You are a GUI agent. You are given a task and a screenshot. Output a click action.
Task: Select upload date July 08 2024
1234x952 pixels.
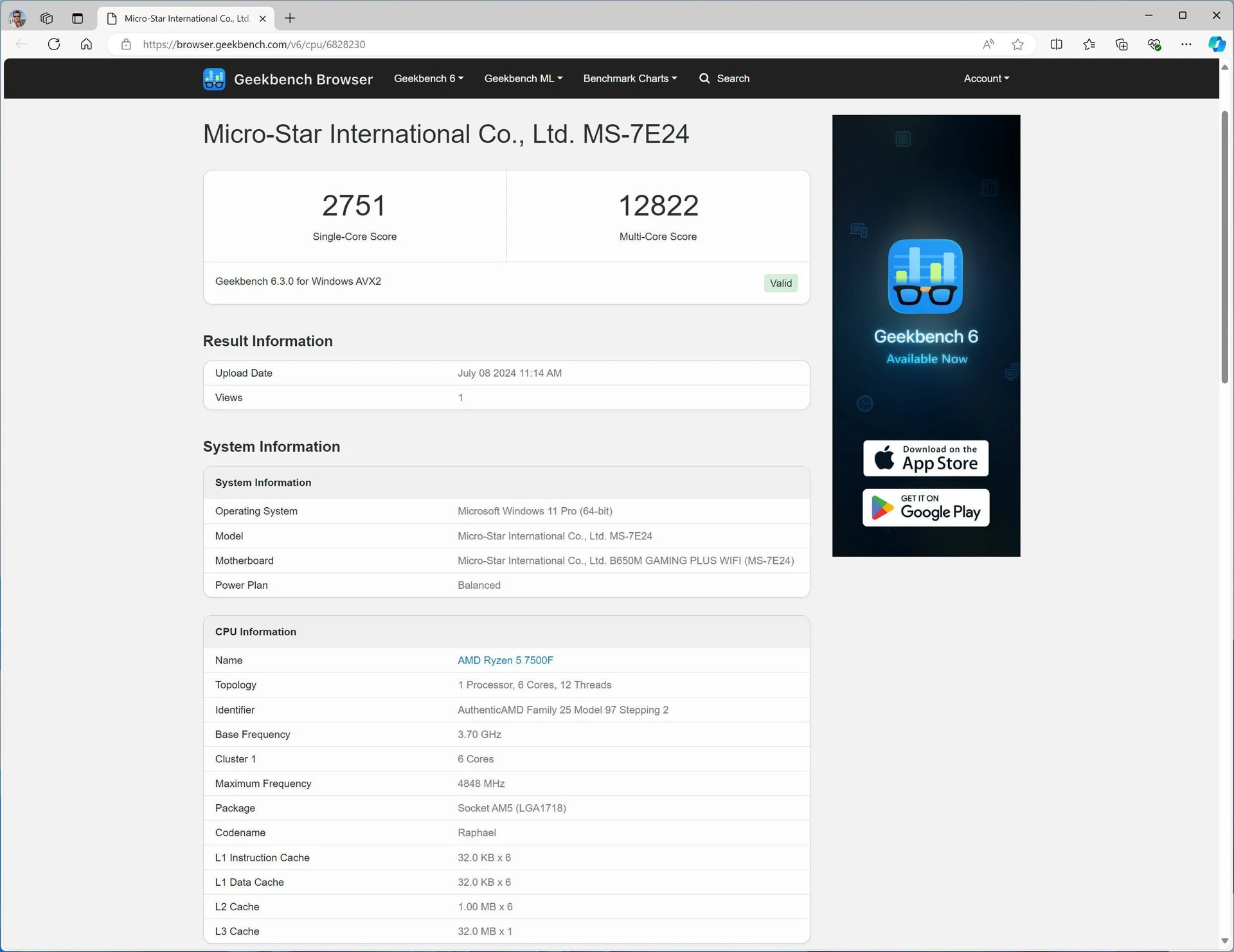(x=510, y=373)
